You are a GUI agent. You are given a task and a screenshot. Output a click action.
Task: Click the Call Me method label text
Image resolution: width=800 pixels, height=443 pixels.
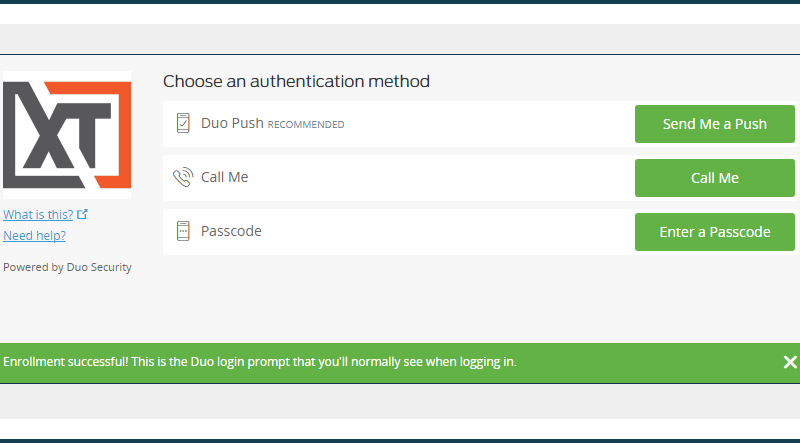coord(224,177)
